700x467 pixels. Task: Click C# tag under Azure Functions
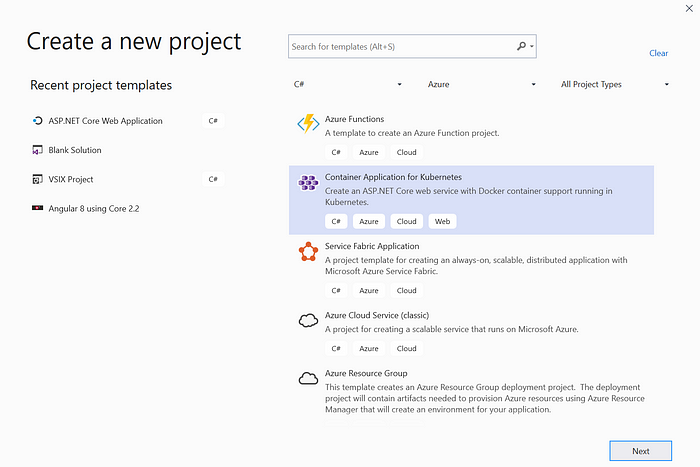coord(336,152)
